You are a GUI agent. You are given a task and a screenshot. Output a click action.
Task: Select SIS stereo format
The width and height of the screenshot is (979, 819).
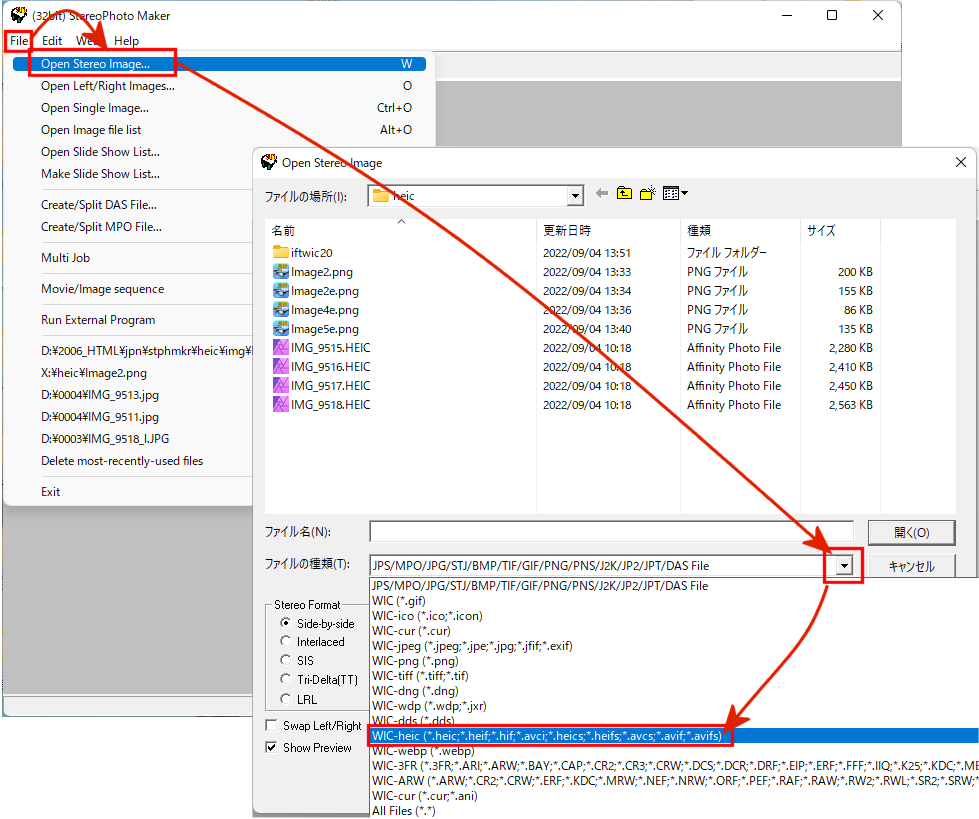(286, 660)
